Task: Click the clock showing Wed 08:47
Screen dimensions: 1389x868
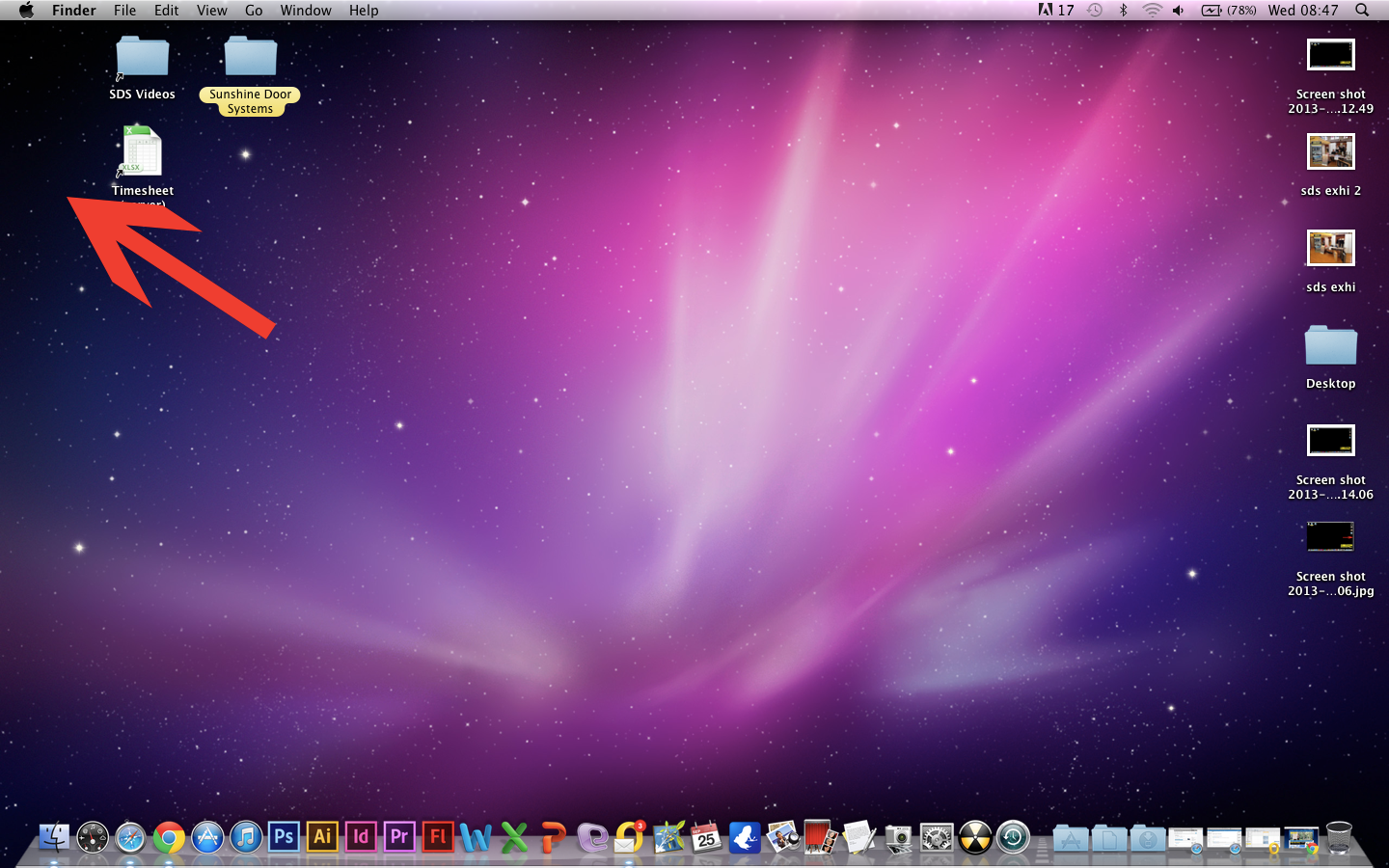Action: 1303,11
